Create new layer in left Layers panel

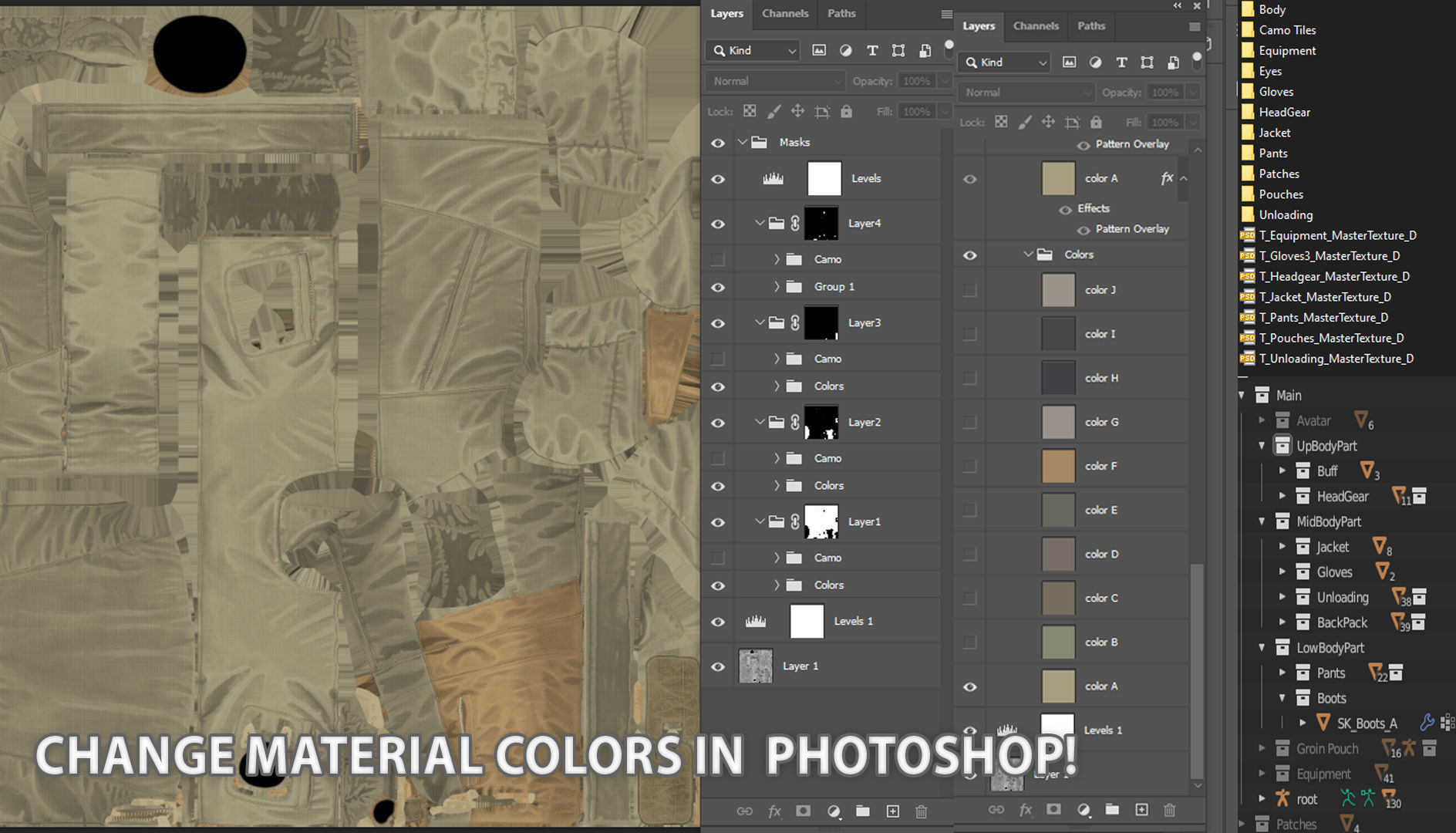click(x=892, y=811)
